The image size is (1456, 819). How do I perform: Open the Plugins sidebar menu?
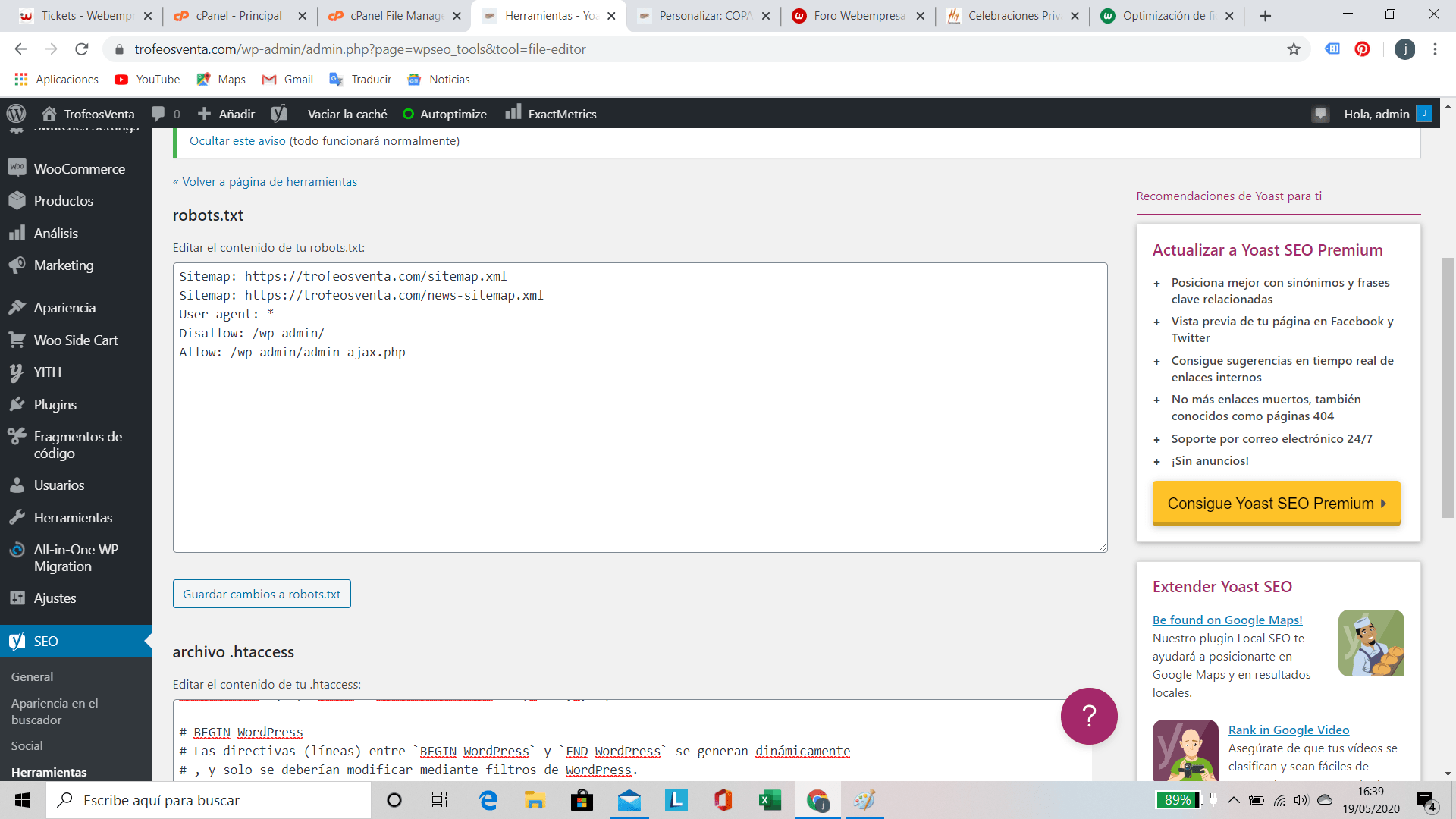pos(76,405)
